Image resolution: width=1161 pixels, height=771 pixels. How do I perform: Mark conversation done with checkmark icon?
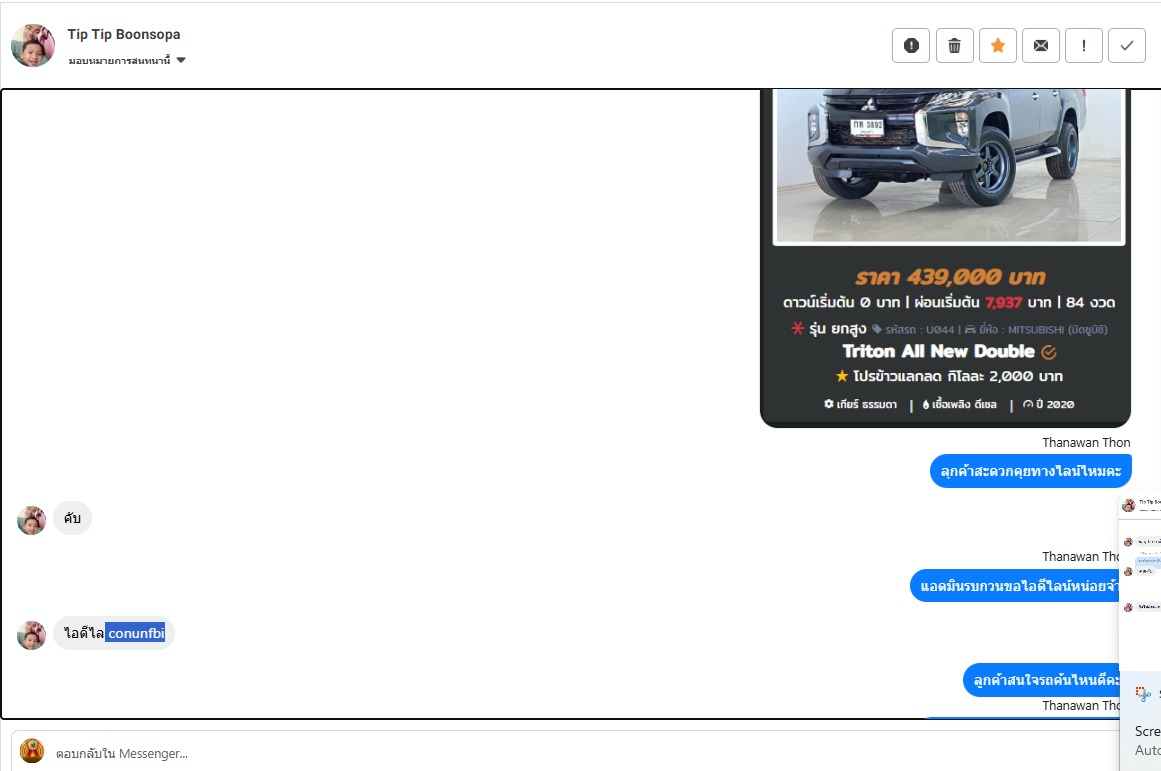pyautogui.click(x=1126, y=46)
